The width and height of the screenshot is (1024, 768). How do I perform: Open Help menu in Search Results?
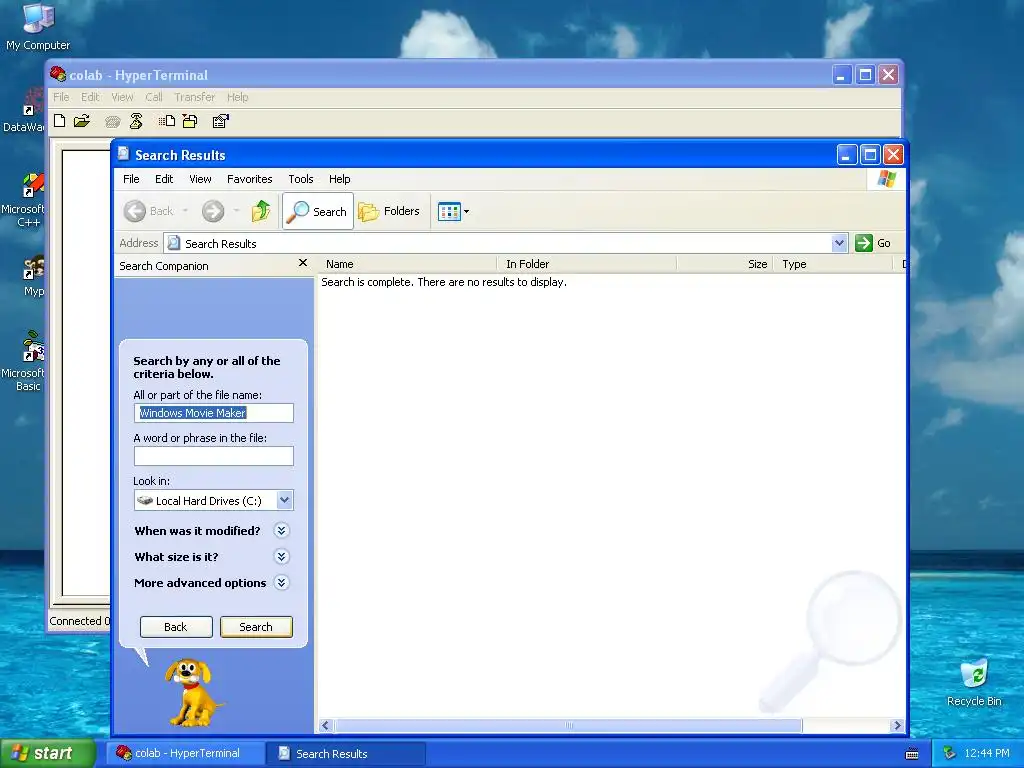tap(340, 179)
